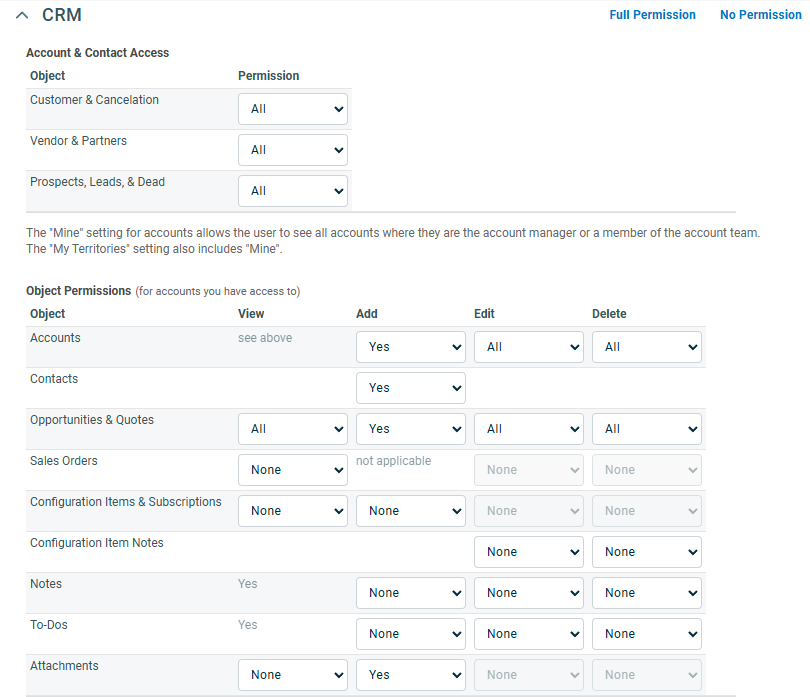Open Configuration Items & Subscriptions Add dropdown
The image size is (810, 697).
click(x=411, y=511)
